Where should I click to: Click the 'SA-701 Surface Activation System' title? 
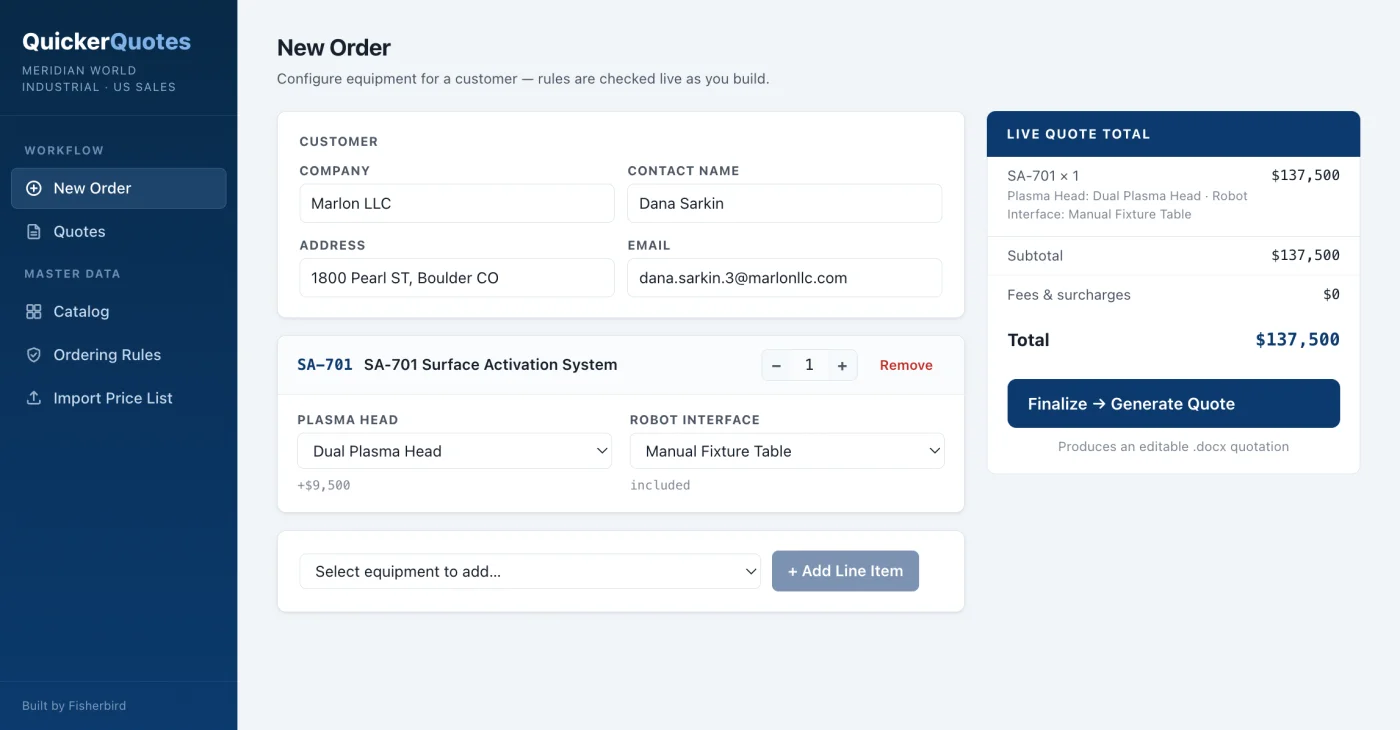click(490, 365)
